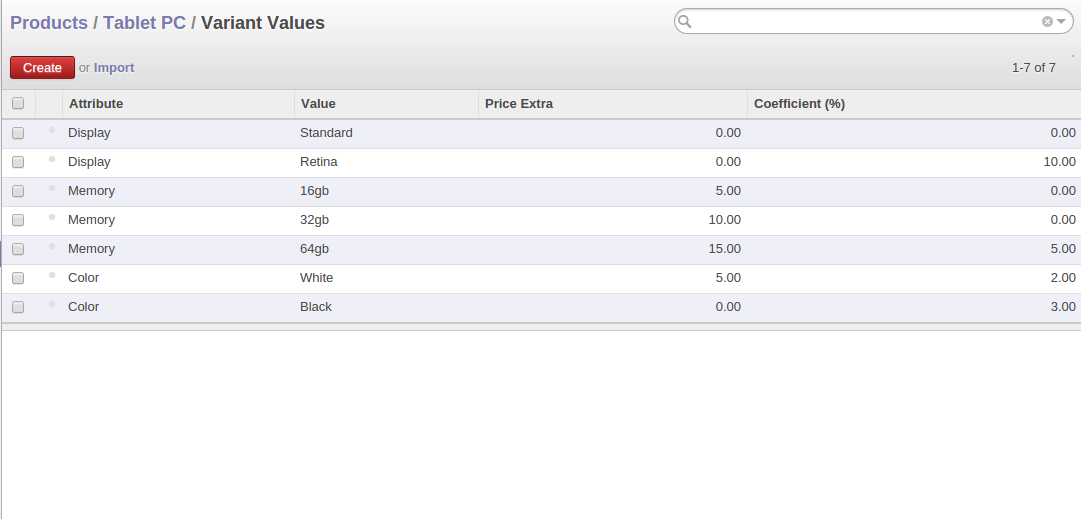Open the Import link
This screenshot has height=519, width=1081.
pyautogui.click(x=114, y=68)
